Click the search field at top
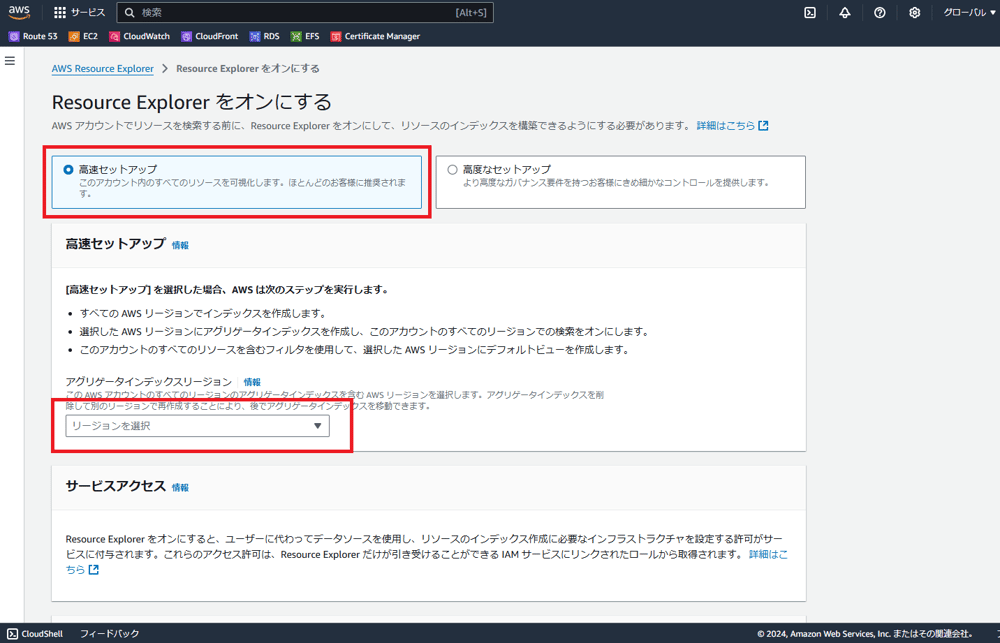The image size is (1000, 643). pos(305,12)
